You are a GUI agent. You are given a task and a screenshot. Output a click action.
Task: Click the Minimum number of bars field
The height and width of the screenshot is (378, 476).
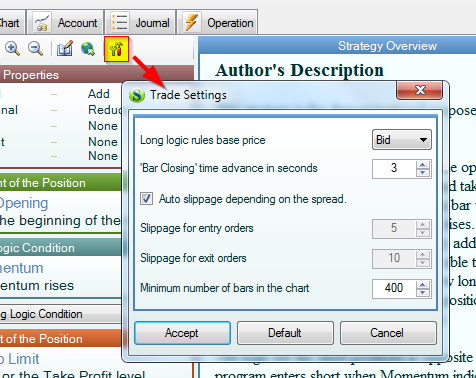pyautogui.click(x=394, y=289)
